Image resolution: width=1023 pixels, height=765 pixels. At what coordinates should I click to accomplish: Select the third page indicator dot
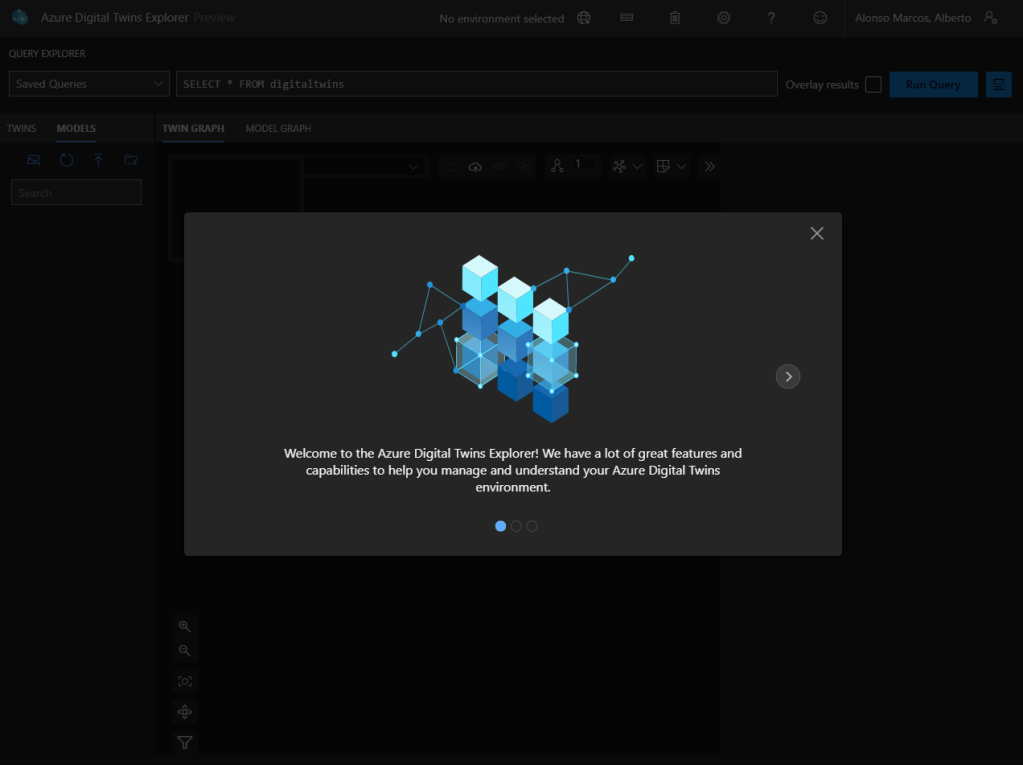coord(532,526)
